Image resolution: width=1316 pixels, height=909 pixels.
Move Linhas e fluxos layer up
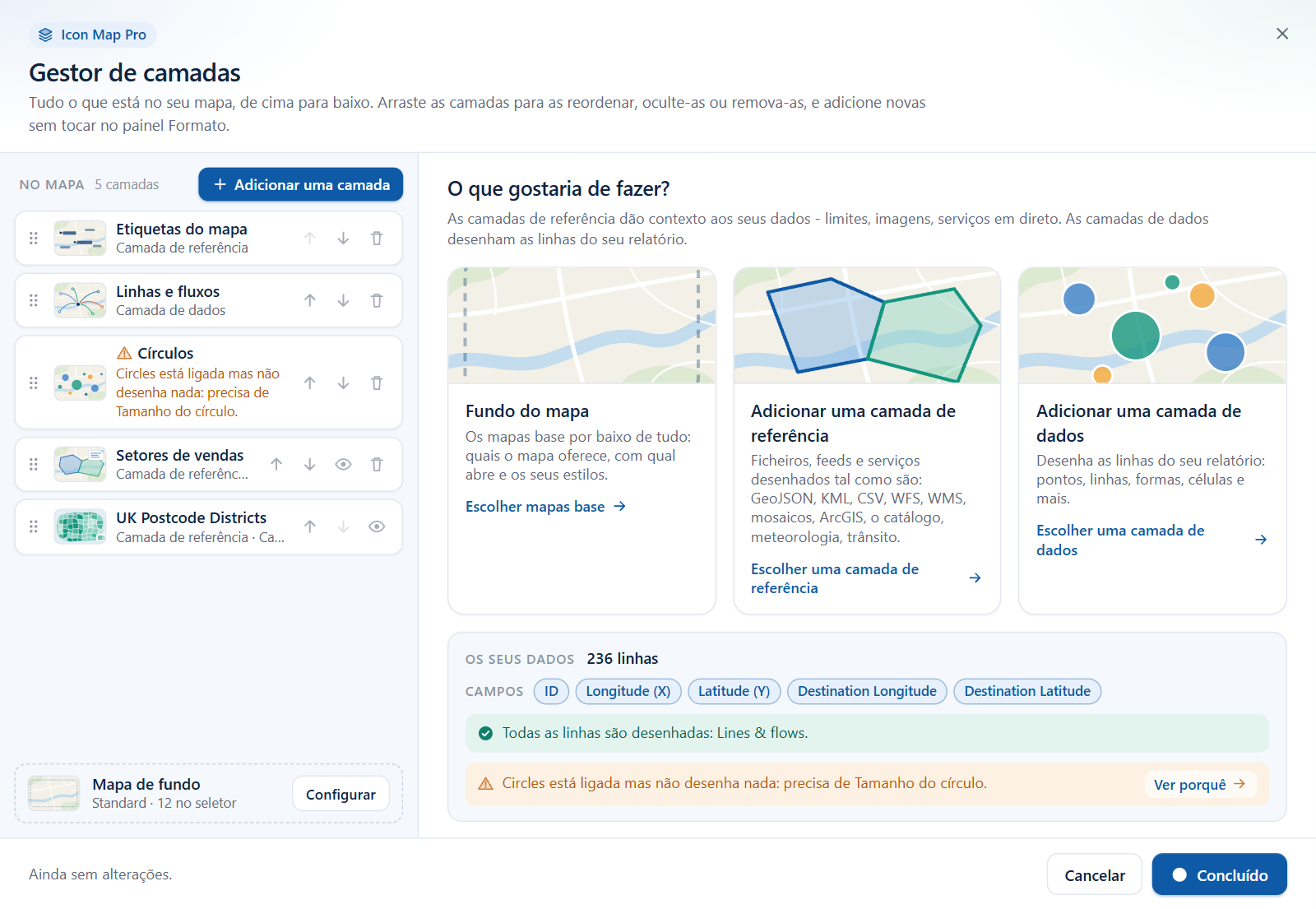(310, 301)
